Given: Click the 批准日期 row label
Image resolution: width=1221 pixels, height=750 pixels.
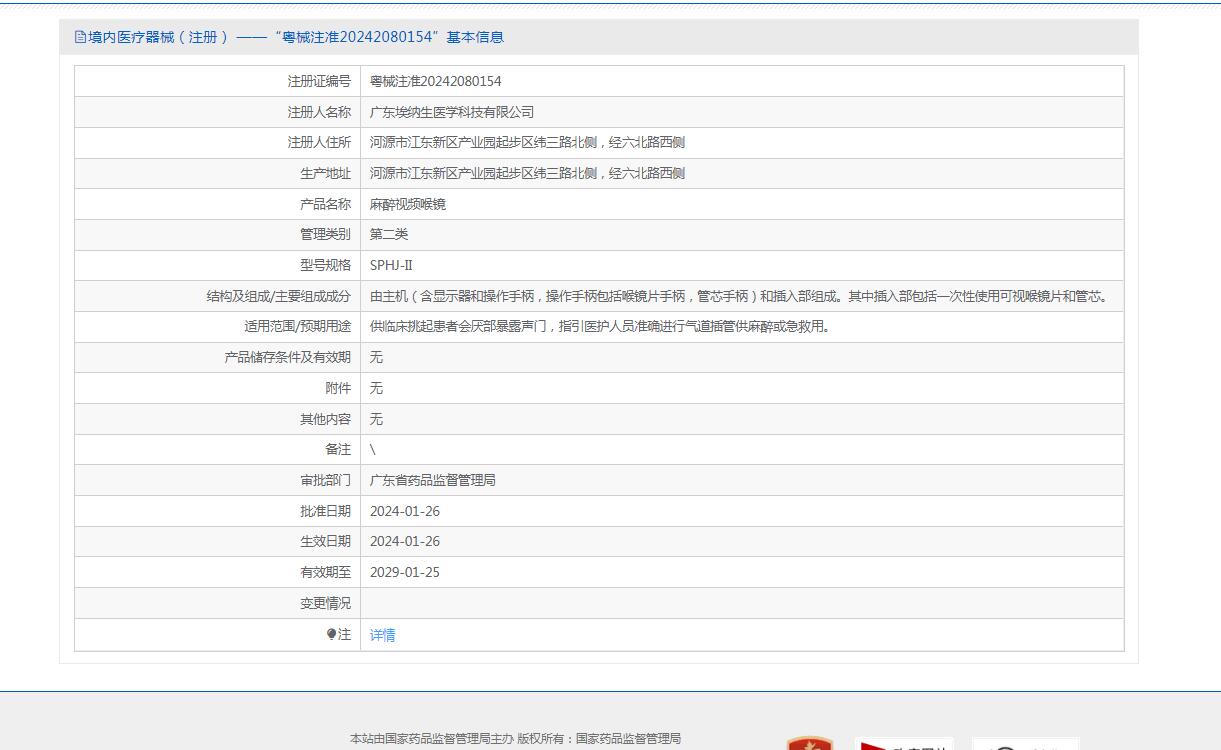Looking at the screenshot, I should pos(325,511).
